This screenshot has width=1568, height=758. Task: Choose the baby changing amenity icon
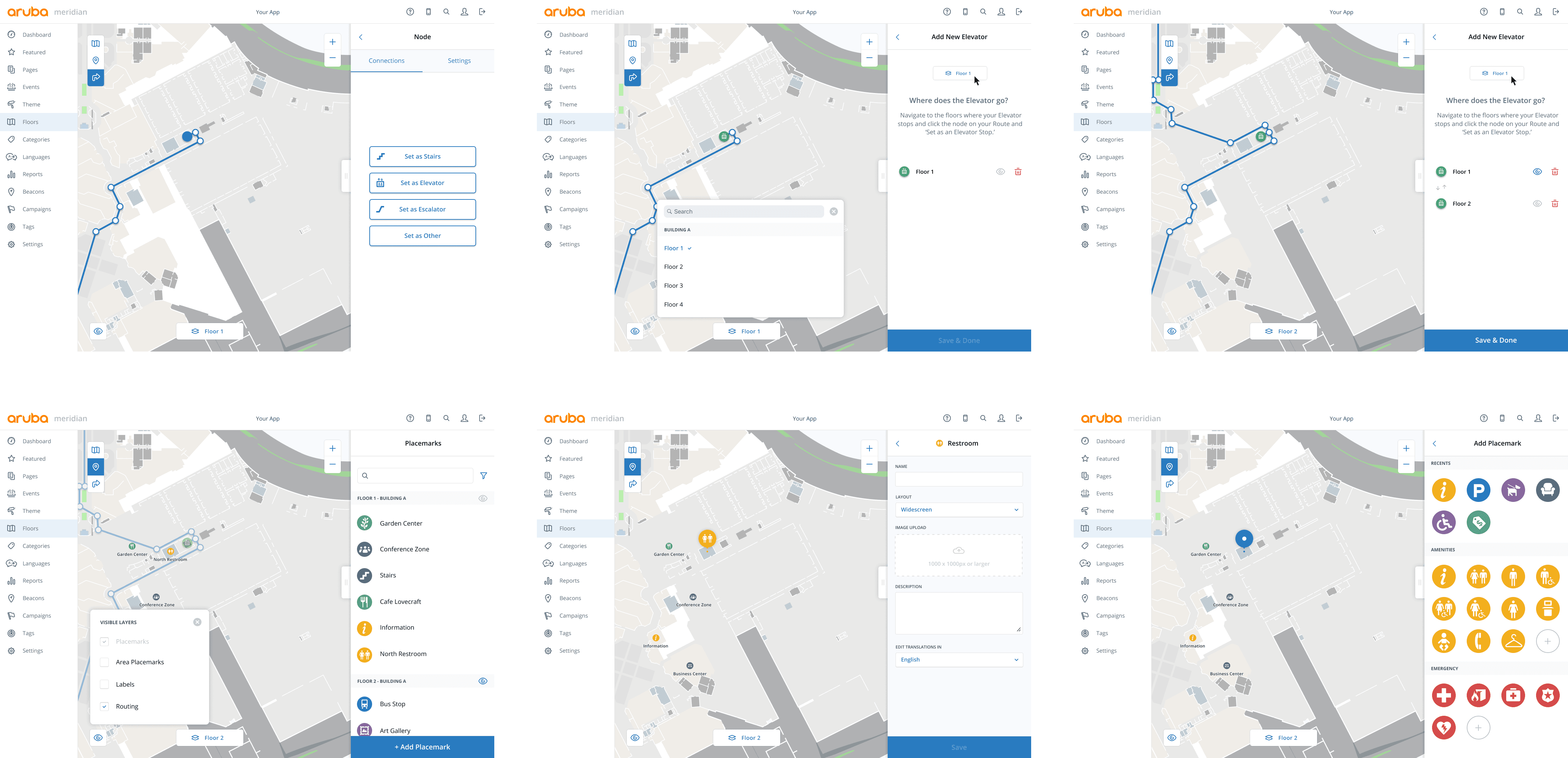pos(1443,641)
